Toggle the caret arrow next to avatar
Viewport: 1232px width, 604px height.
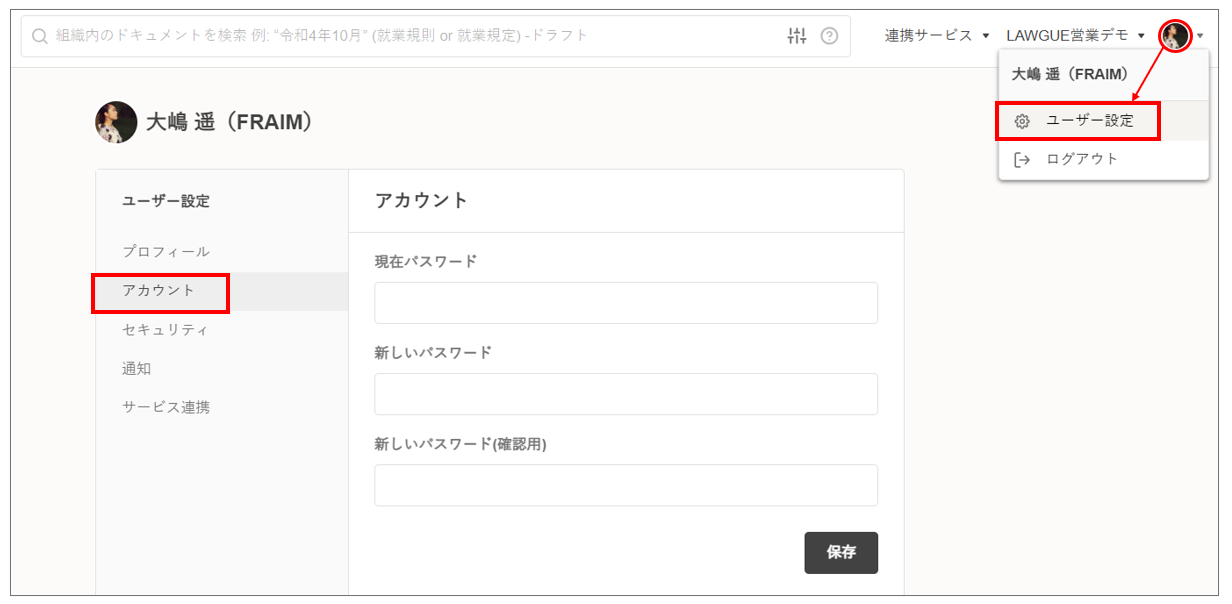pos(1200,37)
